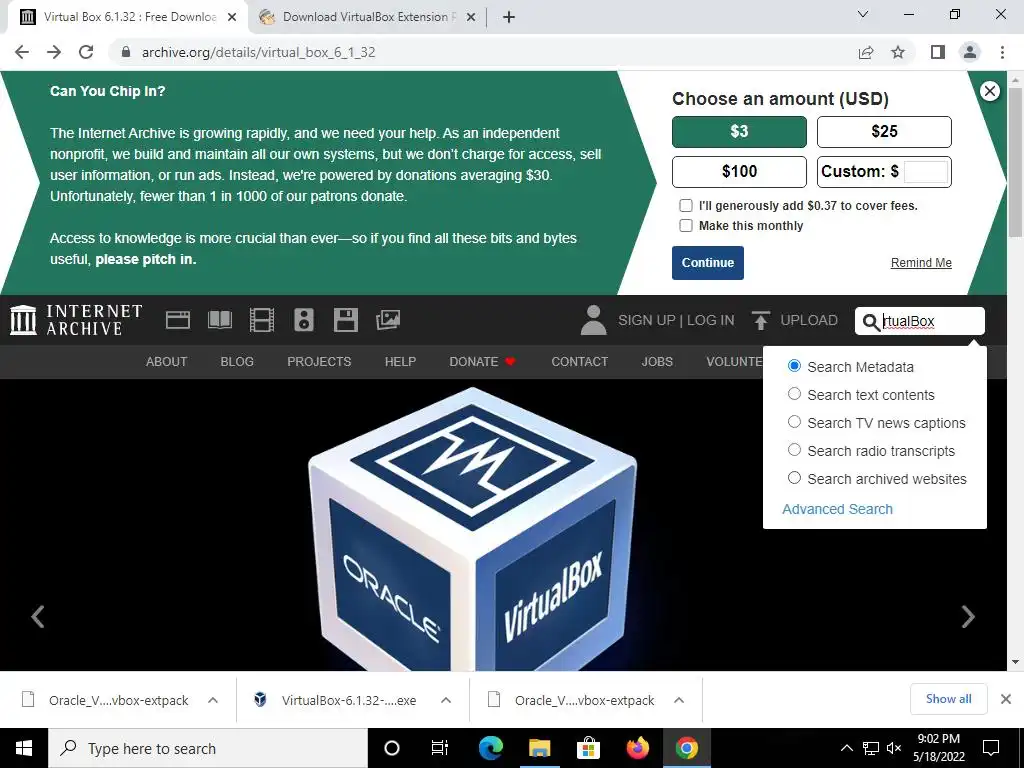The image size is (1024, 768).
Task: Select Search text contents radio option
Action: pos(794,394)
